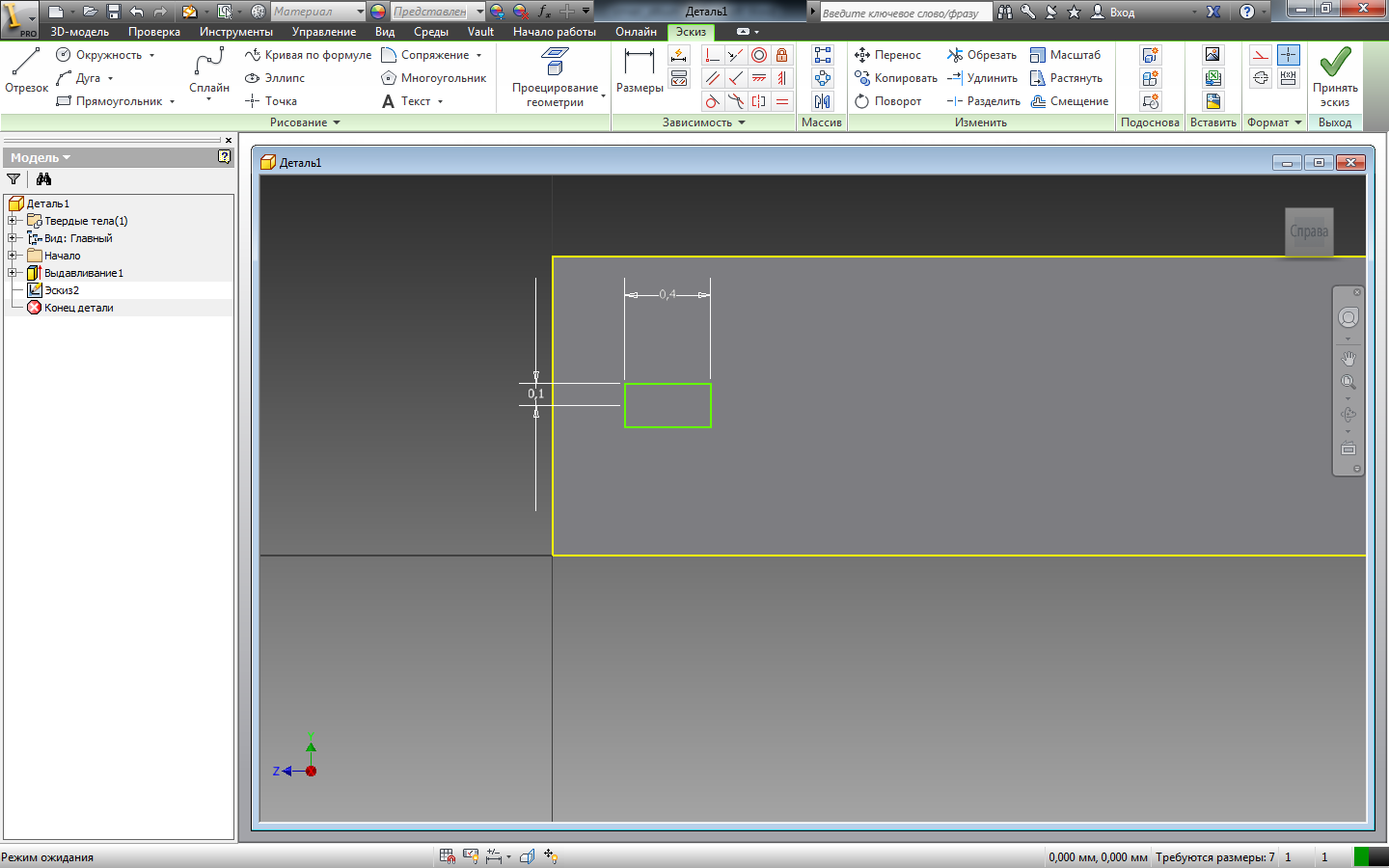Click the Текст tool button

[406, 101]
